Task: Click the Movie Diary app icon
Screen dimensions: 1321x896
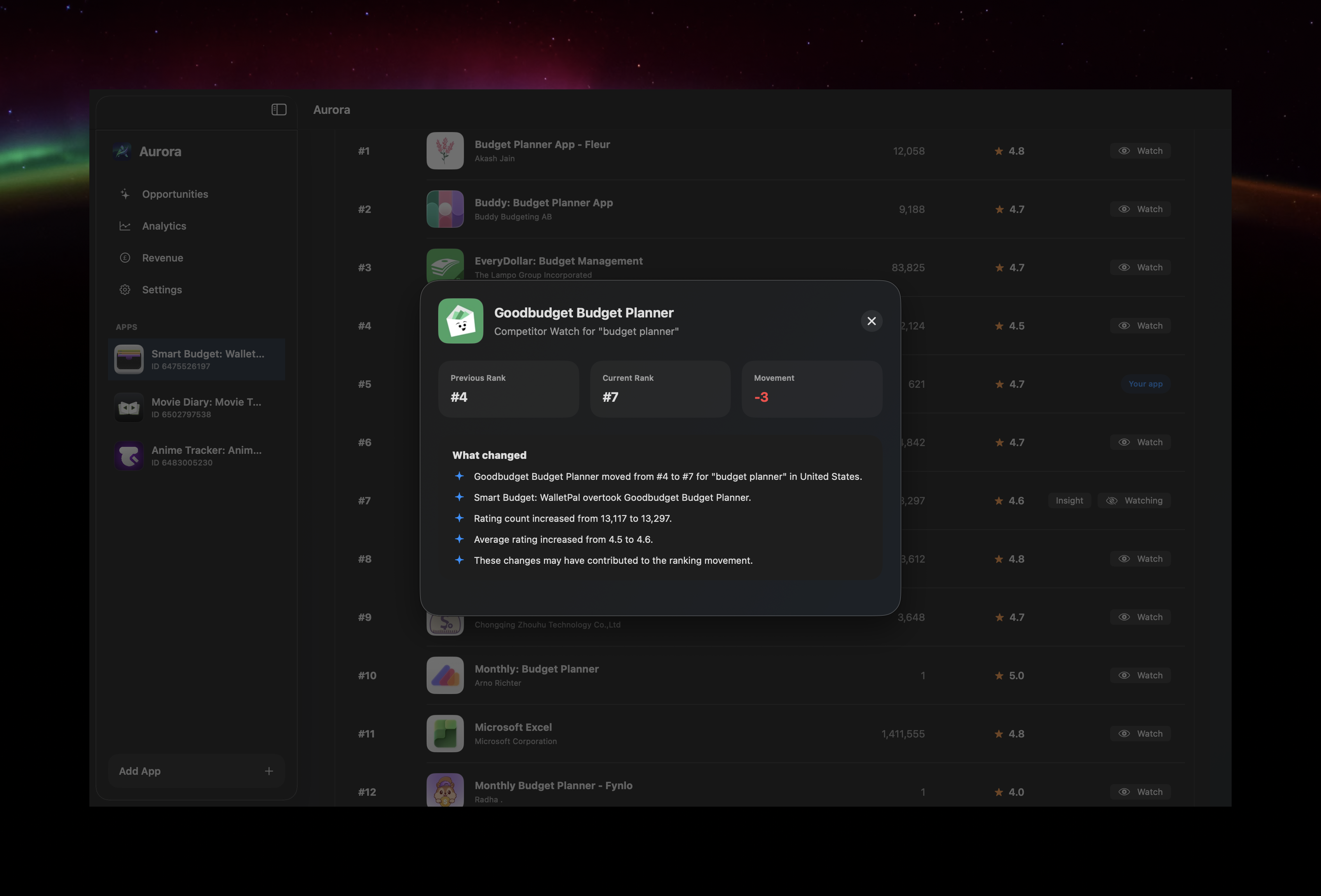Action: [x=129, y=408]
